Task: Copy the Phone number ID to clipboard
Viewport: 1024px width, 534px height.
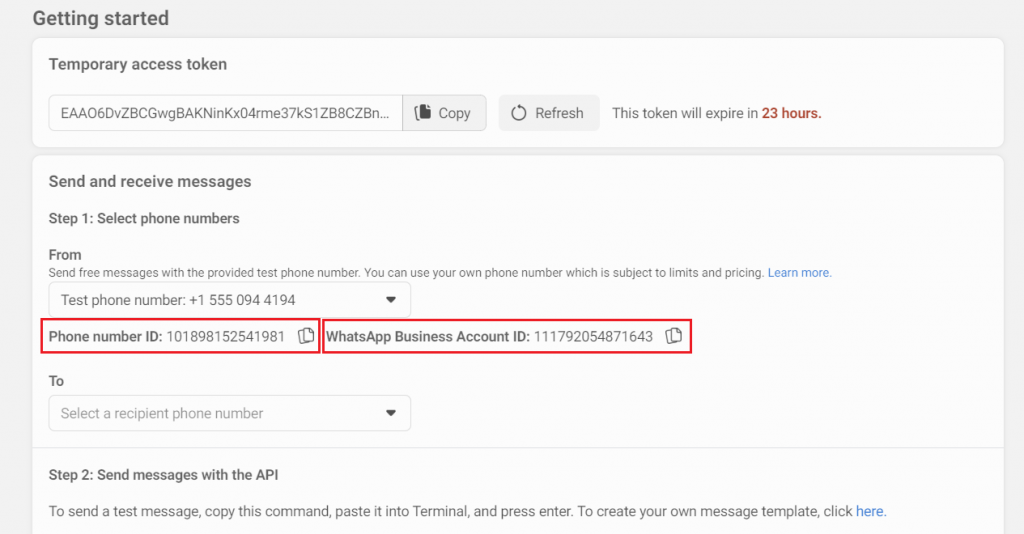Action: coord(306,336)
